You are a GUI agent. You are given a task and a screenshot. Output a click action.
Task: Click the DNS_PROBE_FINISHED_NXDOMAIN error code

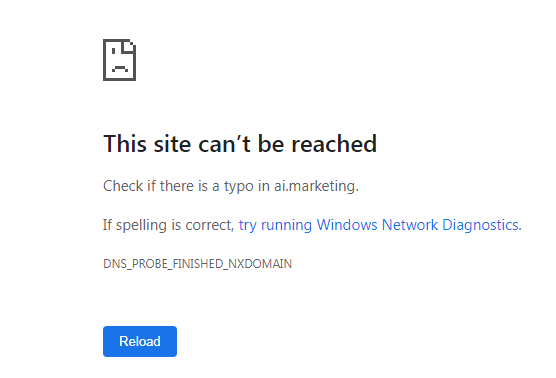point(198,264)
